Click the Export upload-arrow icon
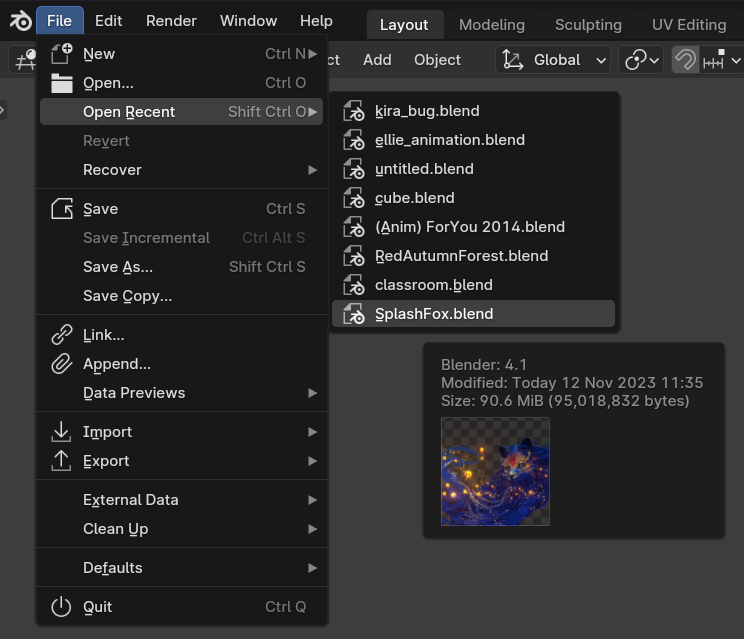Screen dimensions: 744x639 pyautogui.click(x=61, y=461)
